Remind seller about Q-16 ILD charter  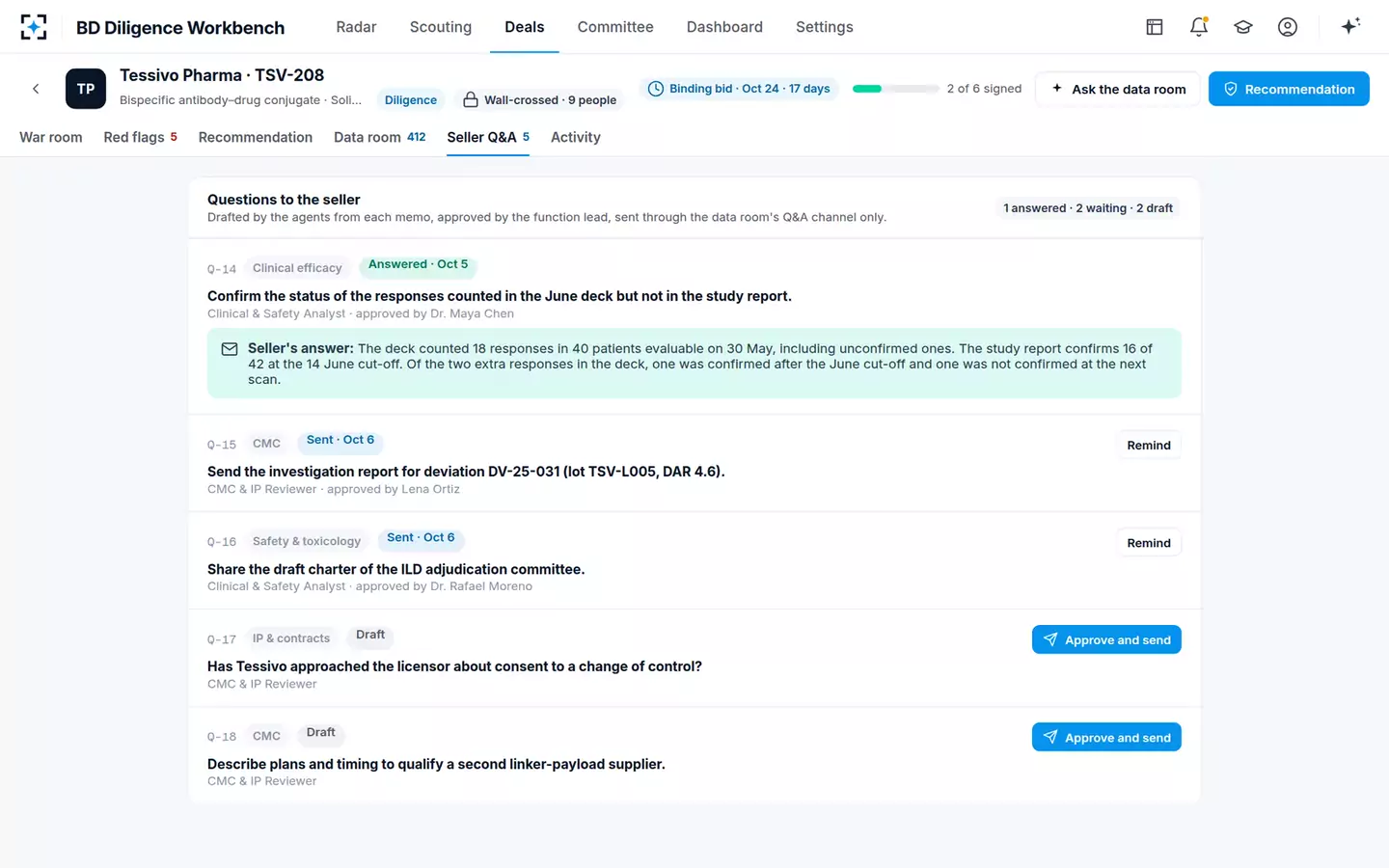[1149, 543]
